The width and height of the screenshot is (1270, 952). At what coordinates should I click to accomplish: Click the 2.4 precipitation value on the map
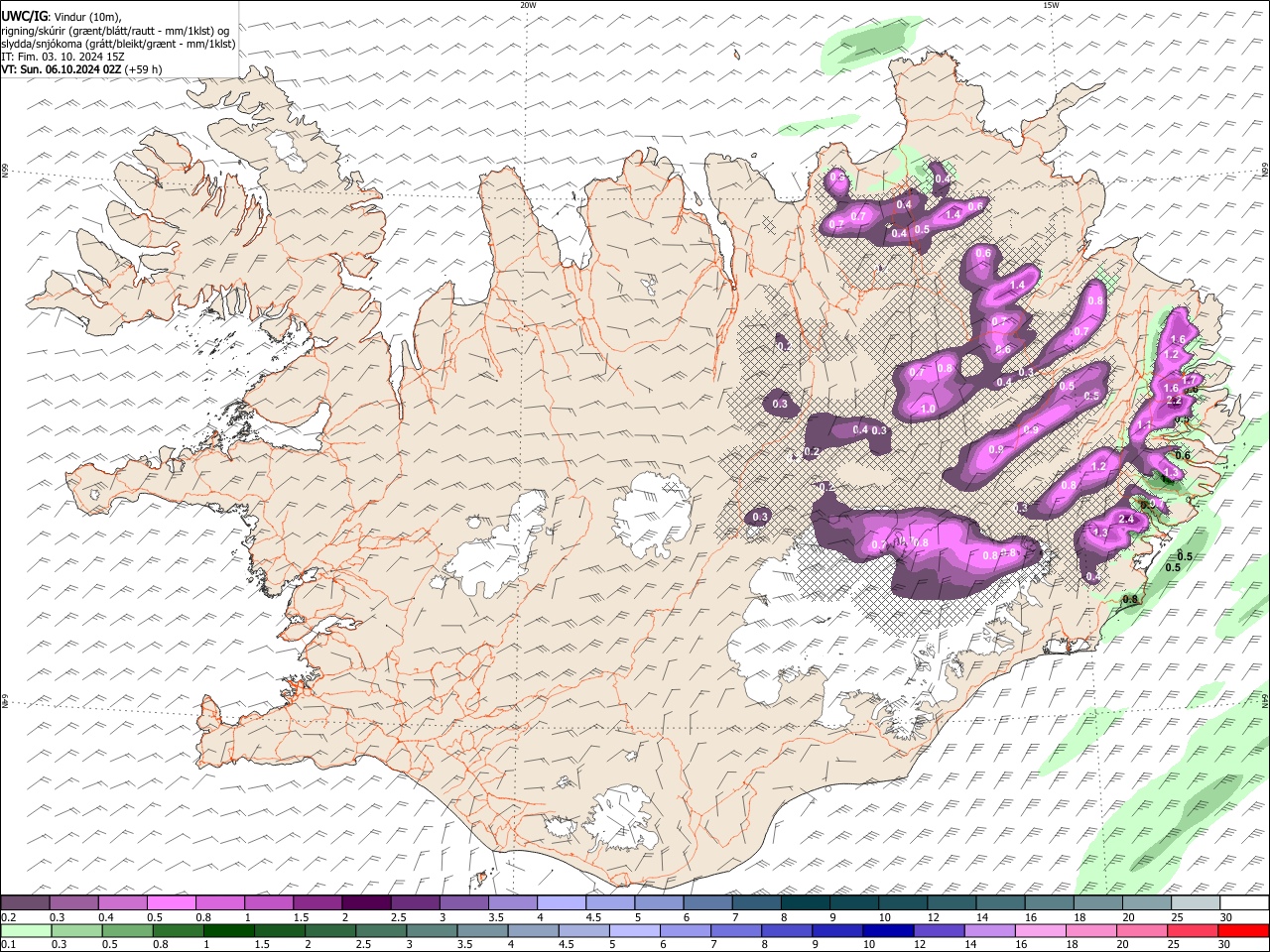(1126, 519)
